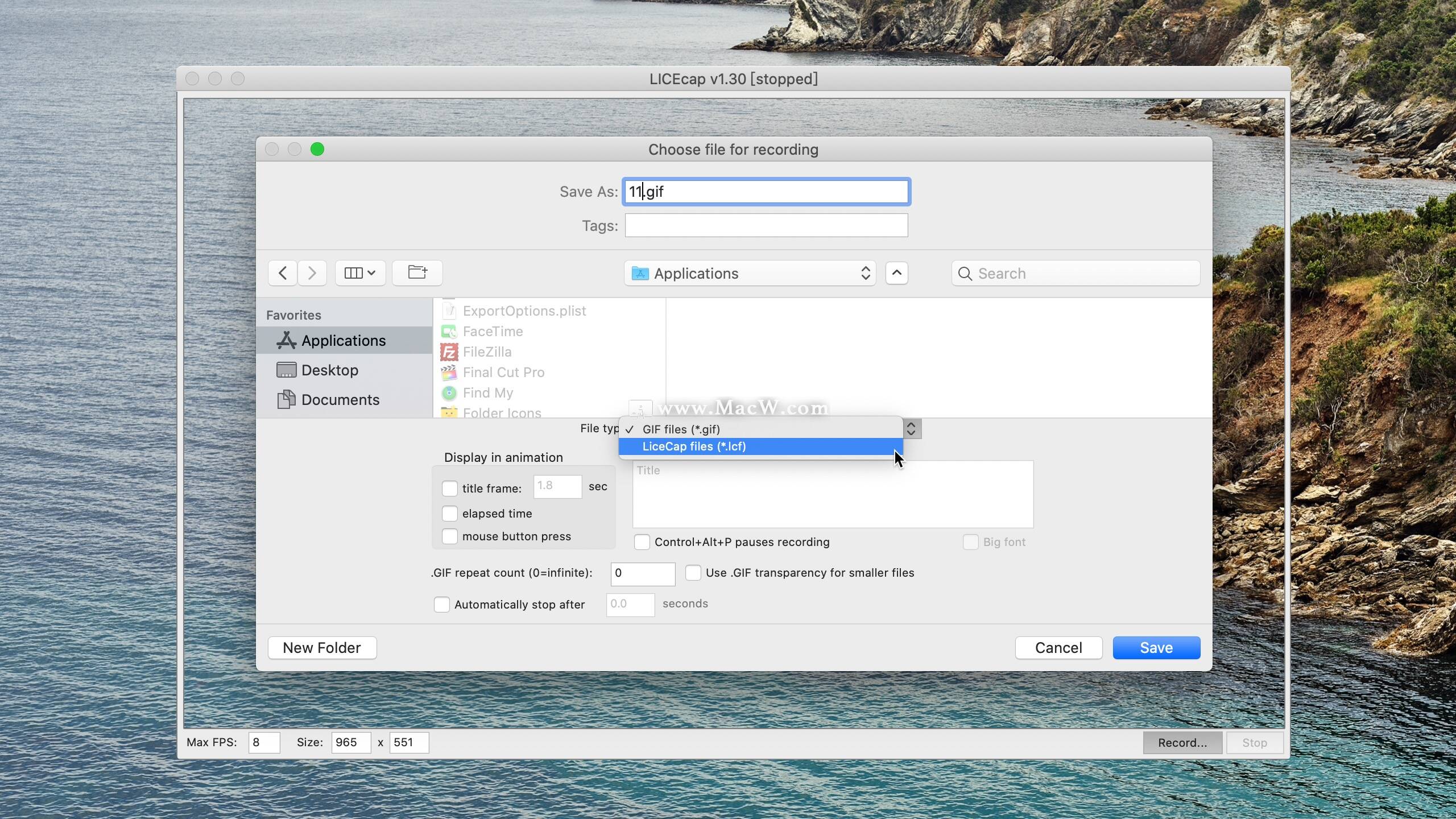Screen dimensions: 1456x819
Task: Enable mouse button press recording
Action: [x=449, y=535]
